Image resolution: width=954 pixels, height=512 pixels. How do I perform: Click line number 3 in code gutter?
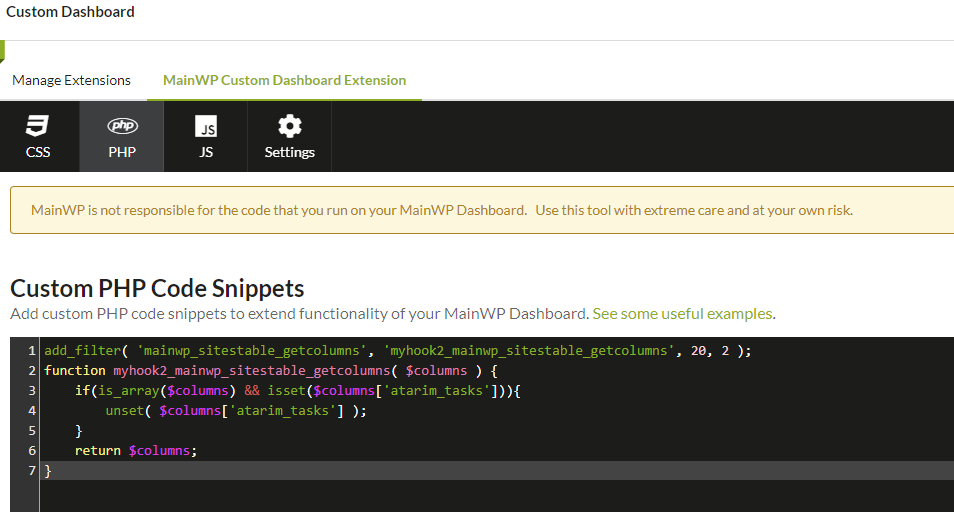tap(32, 391)
